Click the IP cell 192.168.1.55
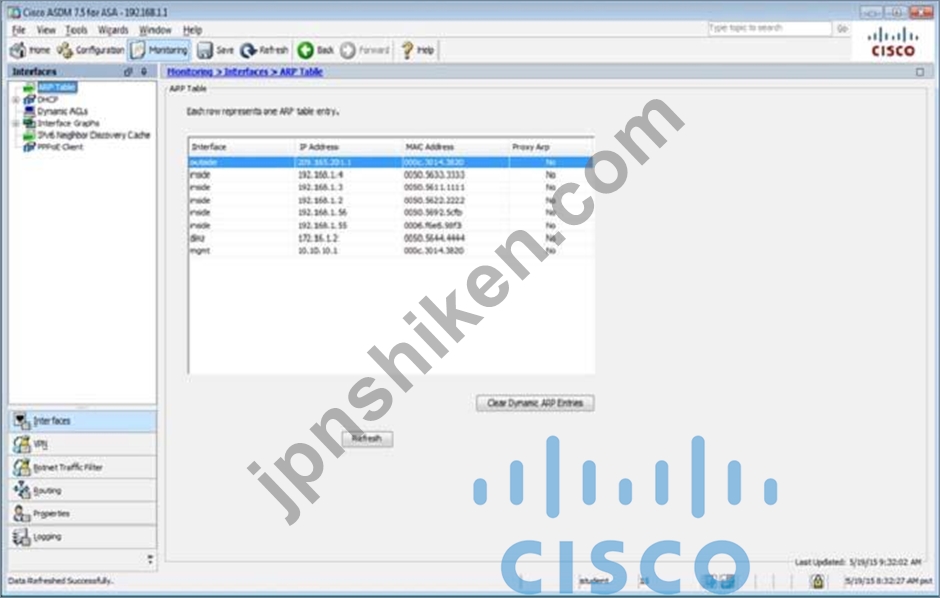Screen dimensions: 940x598 (322, 225)
